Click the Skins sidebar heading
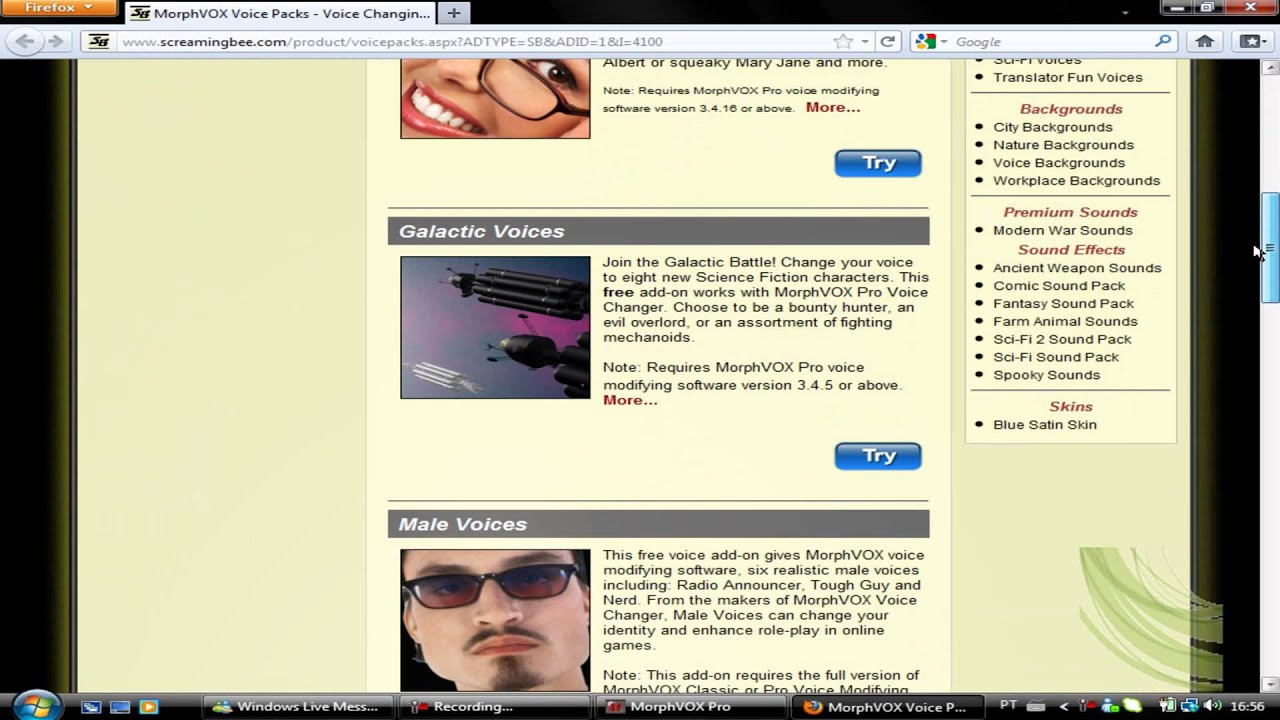Screen dimensions: 1280x720 [x=1071, y=407]
